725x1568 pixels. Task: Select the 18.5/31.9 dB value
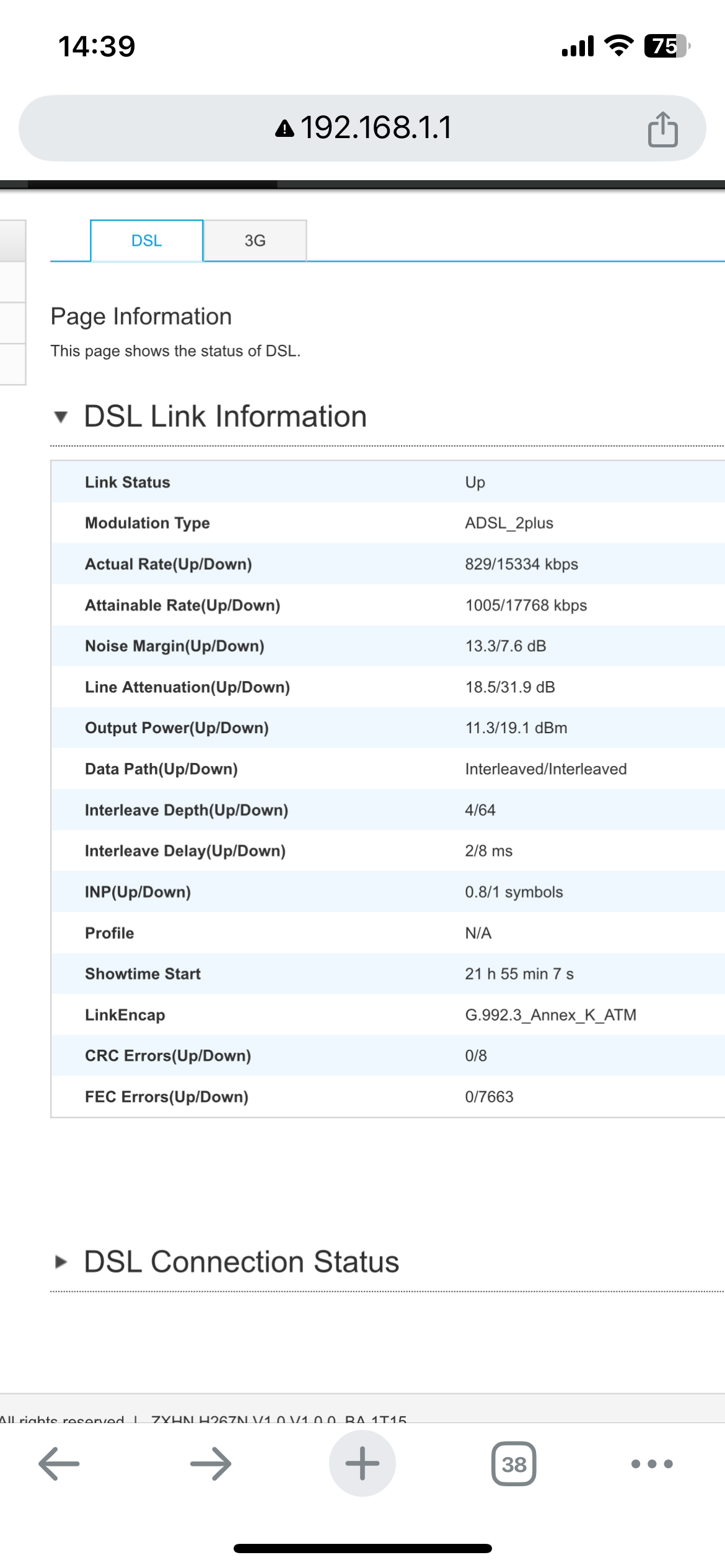point(510,687)
